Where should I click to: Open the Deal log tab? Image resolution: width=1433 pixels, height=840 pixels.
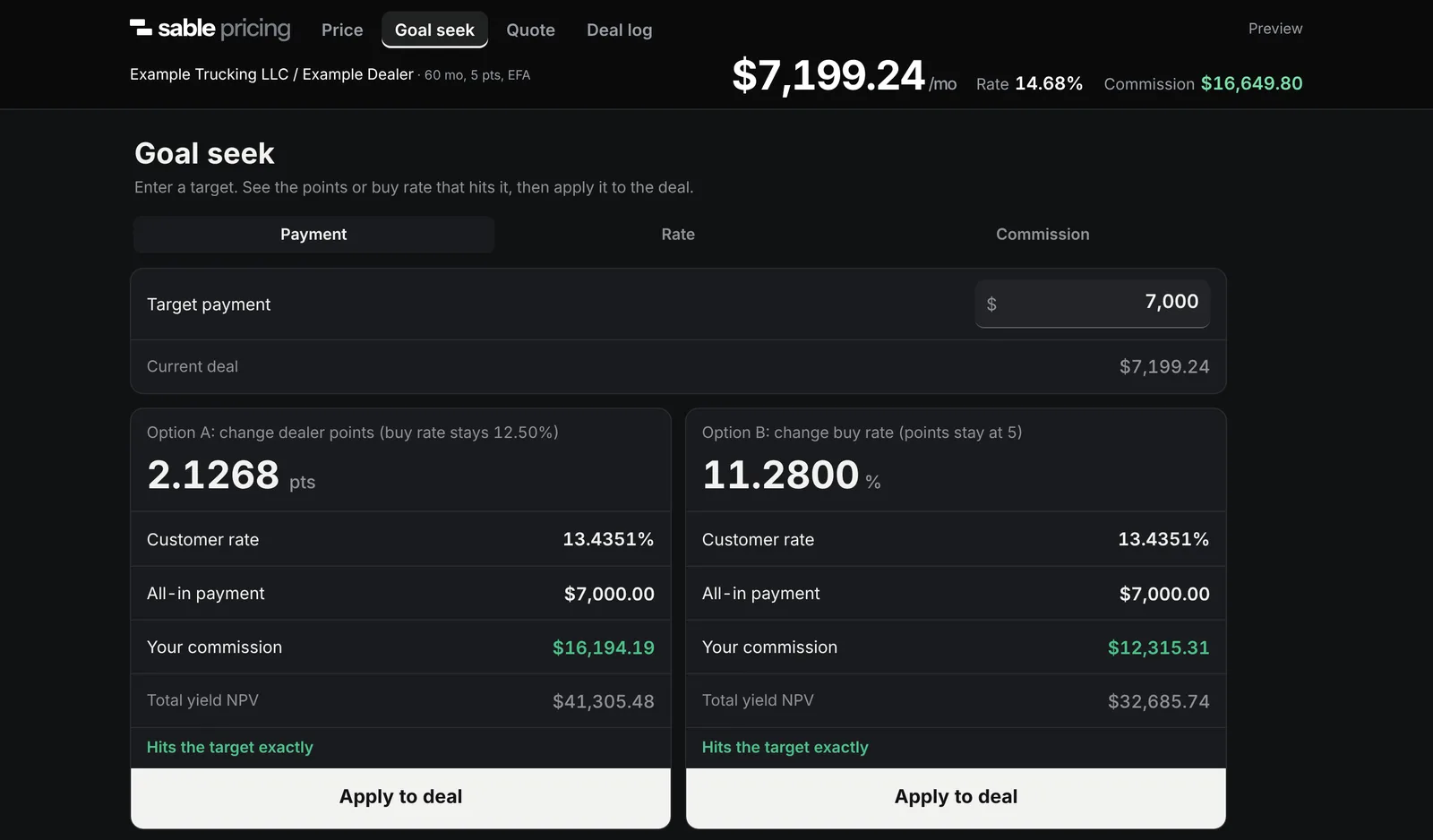click(x=619, y=30)
